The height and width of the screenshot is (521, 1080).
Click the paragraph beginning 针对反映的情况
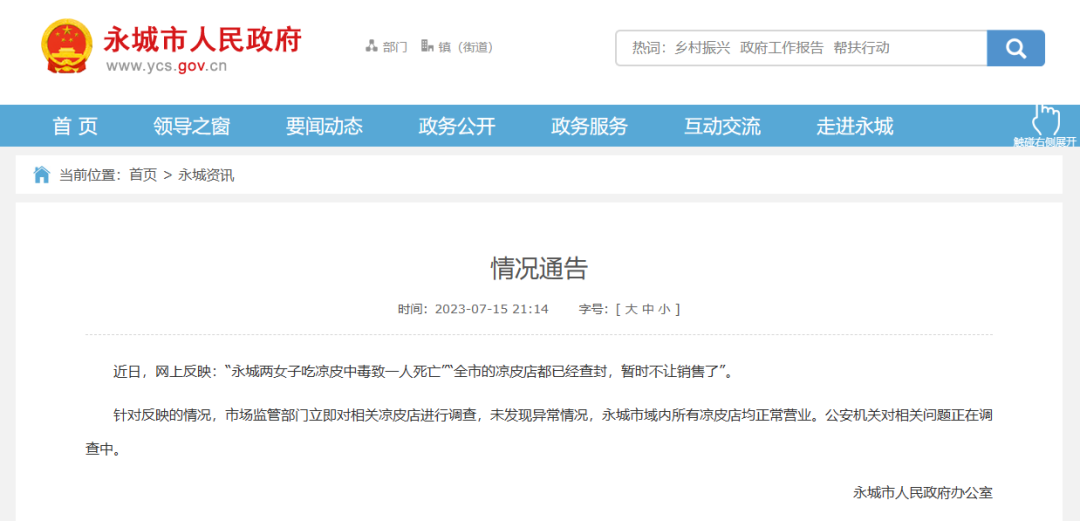tap(539, 433)
